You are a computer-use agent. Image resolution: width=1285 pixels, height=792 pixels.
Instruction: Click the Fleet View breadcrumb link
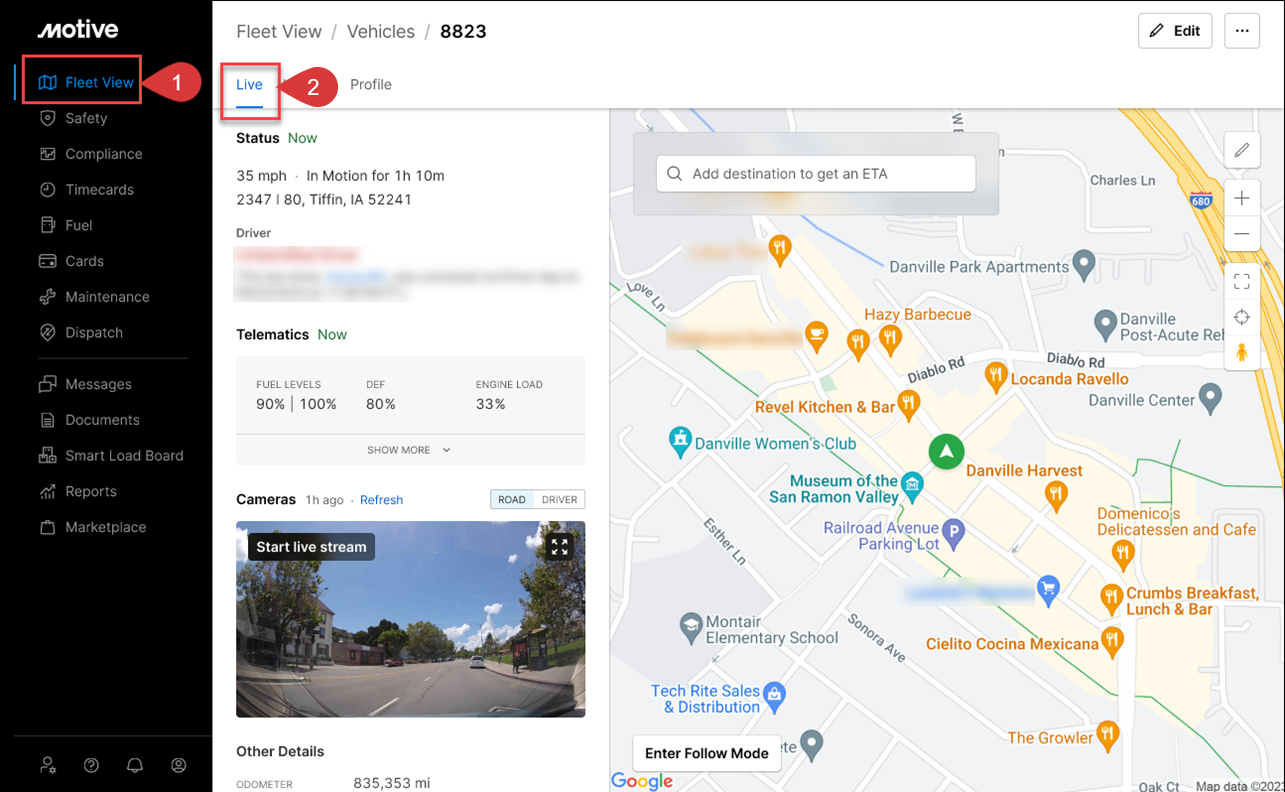click(x=279, y=31)
